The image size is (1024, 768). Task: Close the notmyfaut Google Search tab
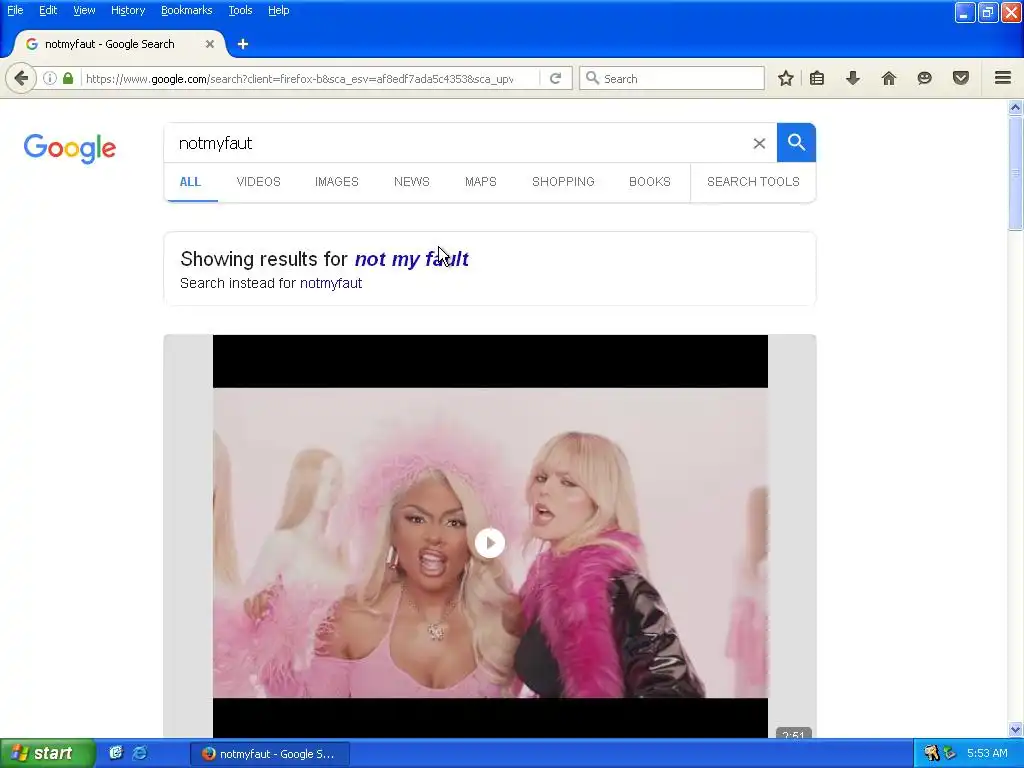click(210, 44)
